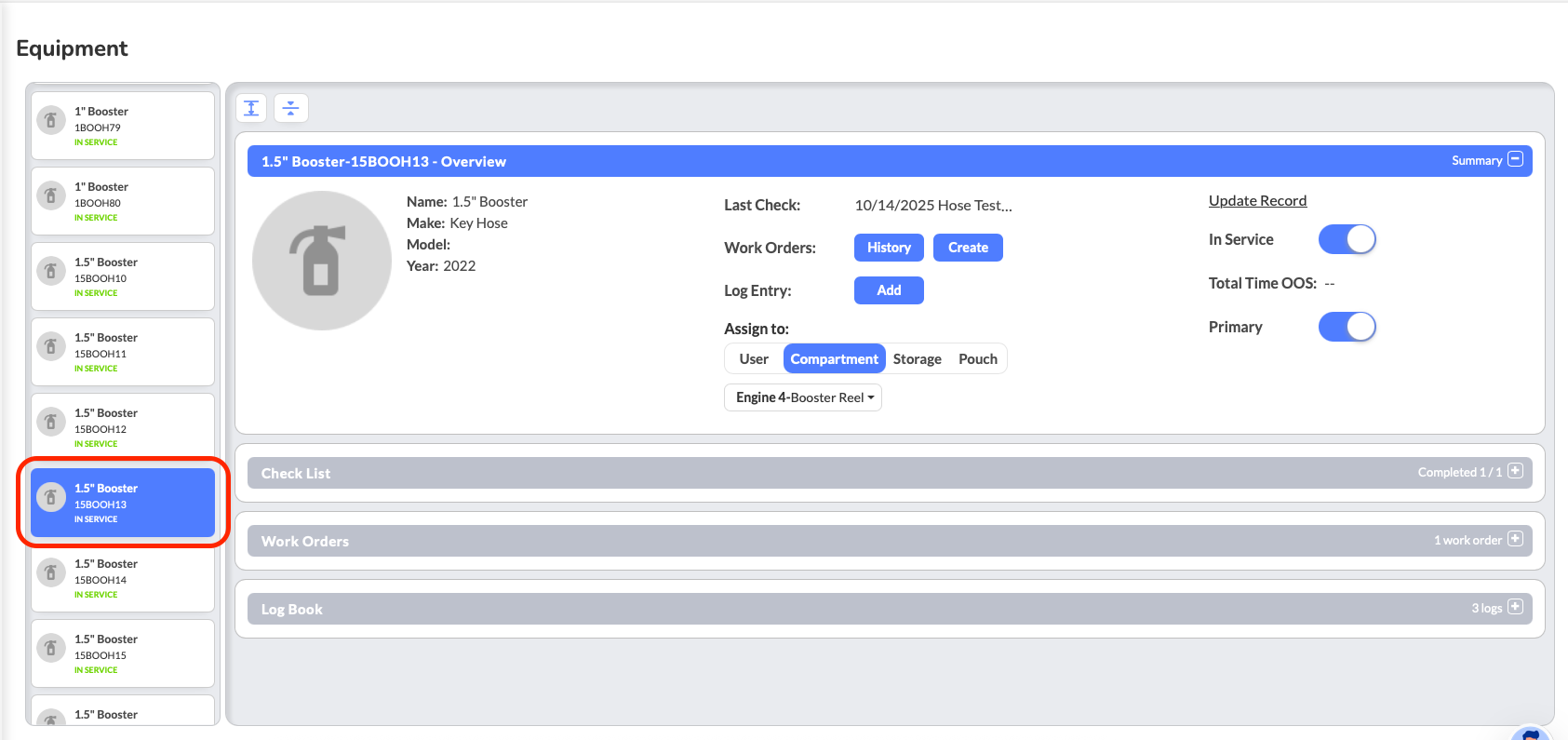Select the Storage assign tab
This screenshot has width=1568, height=740.
coord(917,359)
